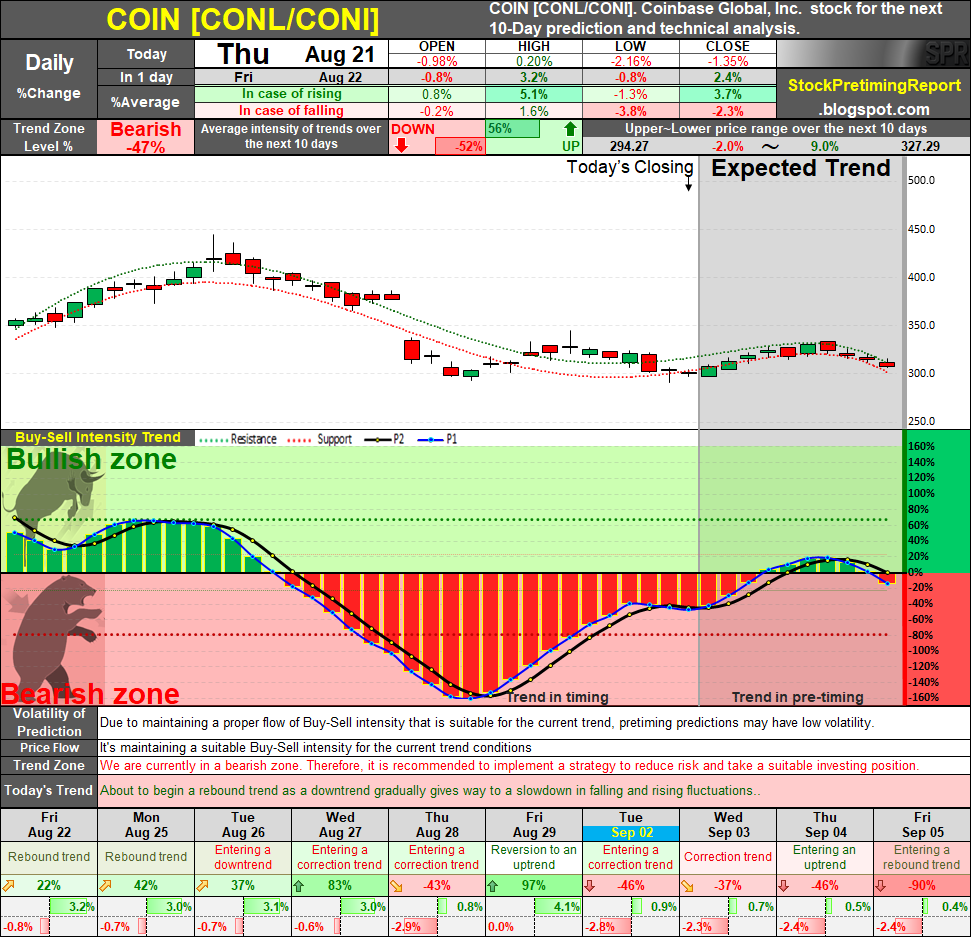Screen dimensions: 971x937
Task: Click the -52% red DOWN intensity bar
Action: point(460,146)
